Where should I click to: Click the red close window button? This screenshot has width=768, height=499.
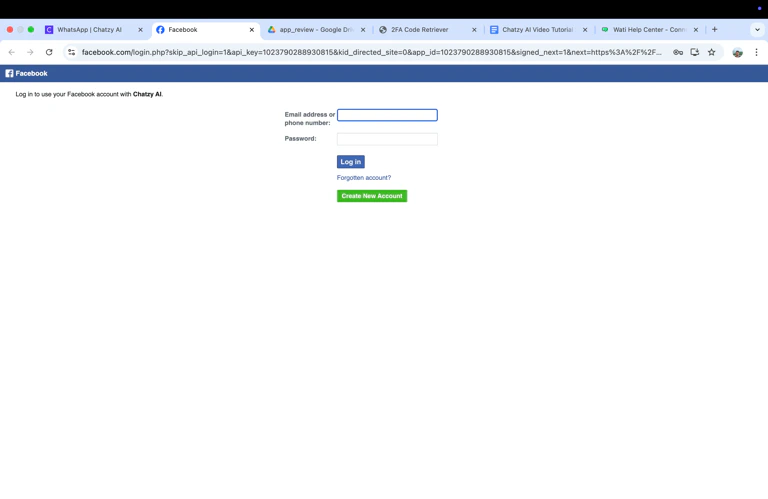pyautogui.click(x=10, y=30)
